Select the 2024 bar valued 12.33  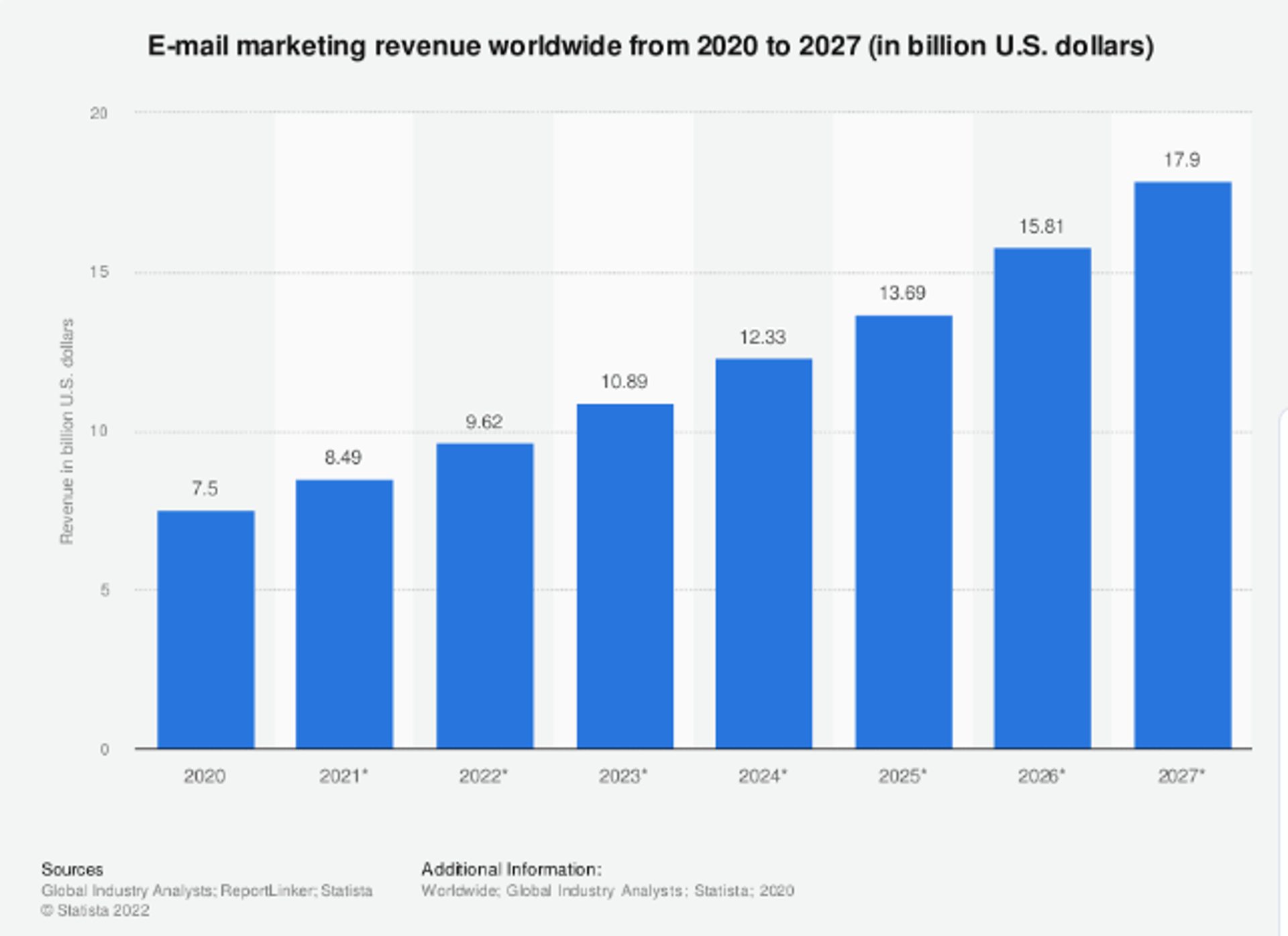click(x=763, y=553)
